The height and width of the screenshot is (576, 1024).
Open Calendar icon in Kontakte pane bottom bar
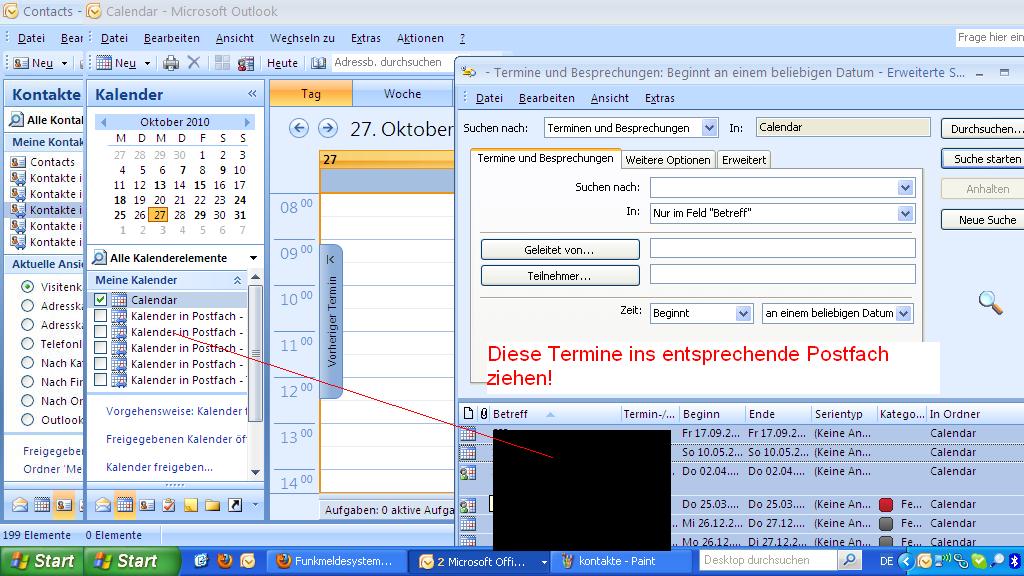42,505
